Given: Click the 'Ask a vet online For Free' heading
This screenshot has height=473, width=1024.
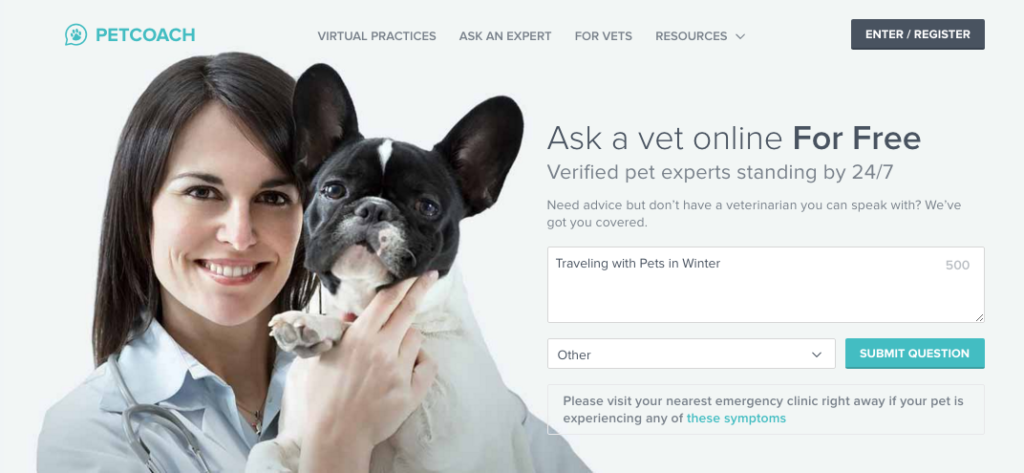Looking at the screenshot, I should [x=733, y=138].
